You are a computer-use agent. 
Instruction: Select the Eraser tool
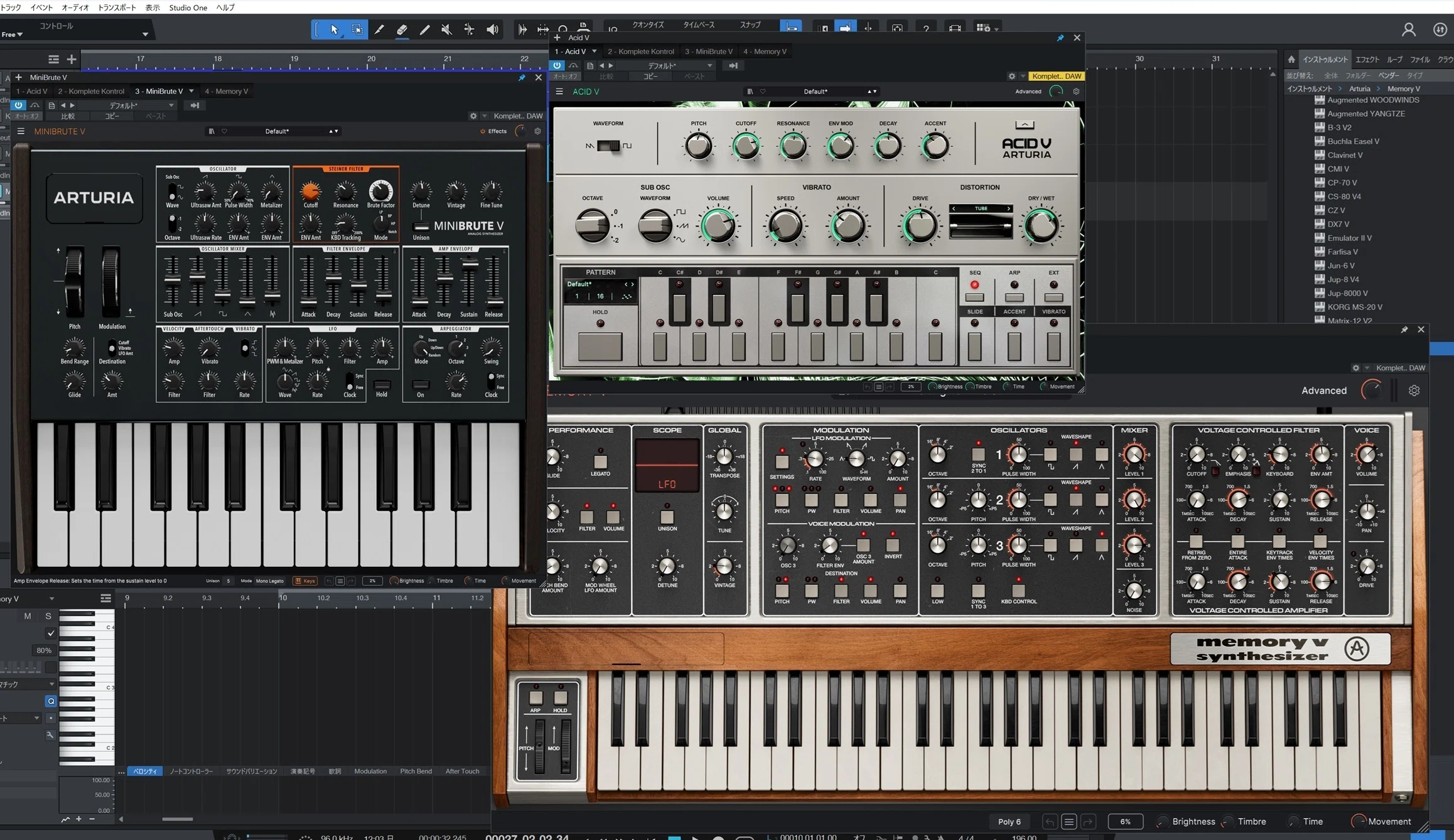[402, 30]
